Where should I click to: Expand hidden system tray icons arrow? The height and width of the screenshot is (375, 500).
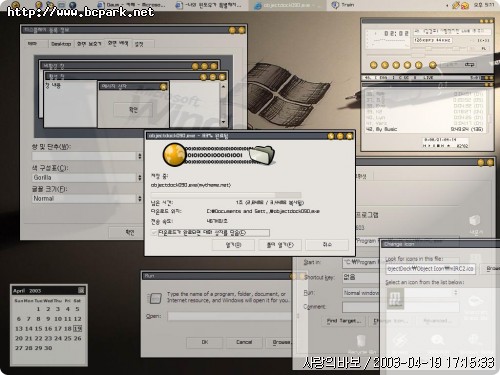coord(447,5)
